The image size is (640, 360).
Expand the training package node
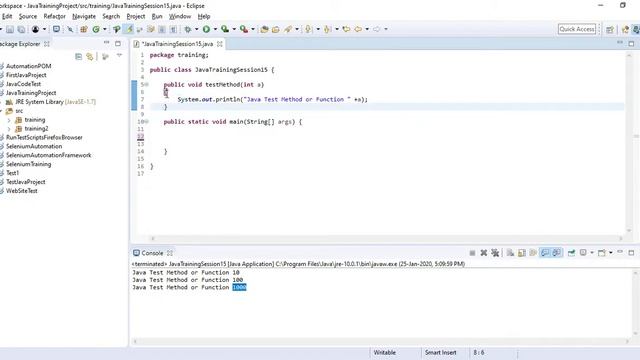pyautogui.click(x=9, y=120)
